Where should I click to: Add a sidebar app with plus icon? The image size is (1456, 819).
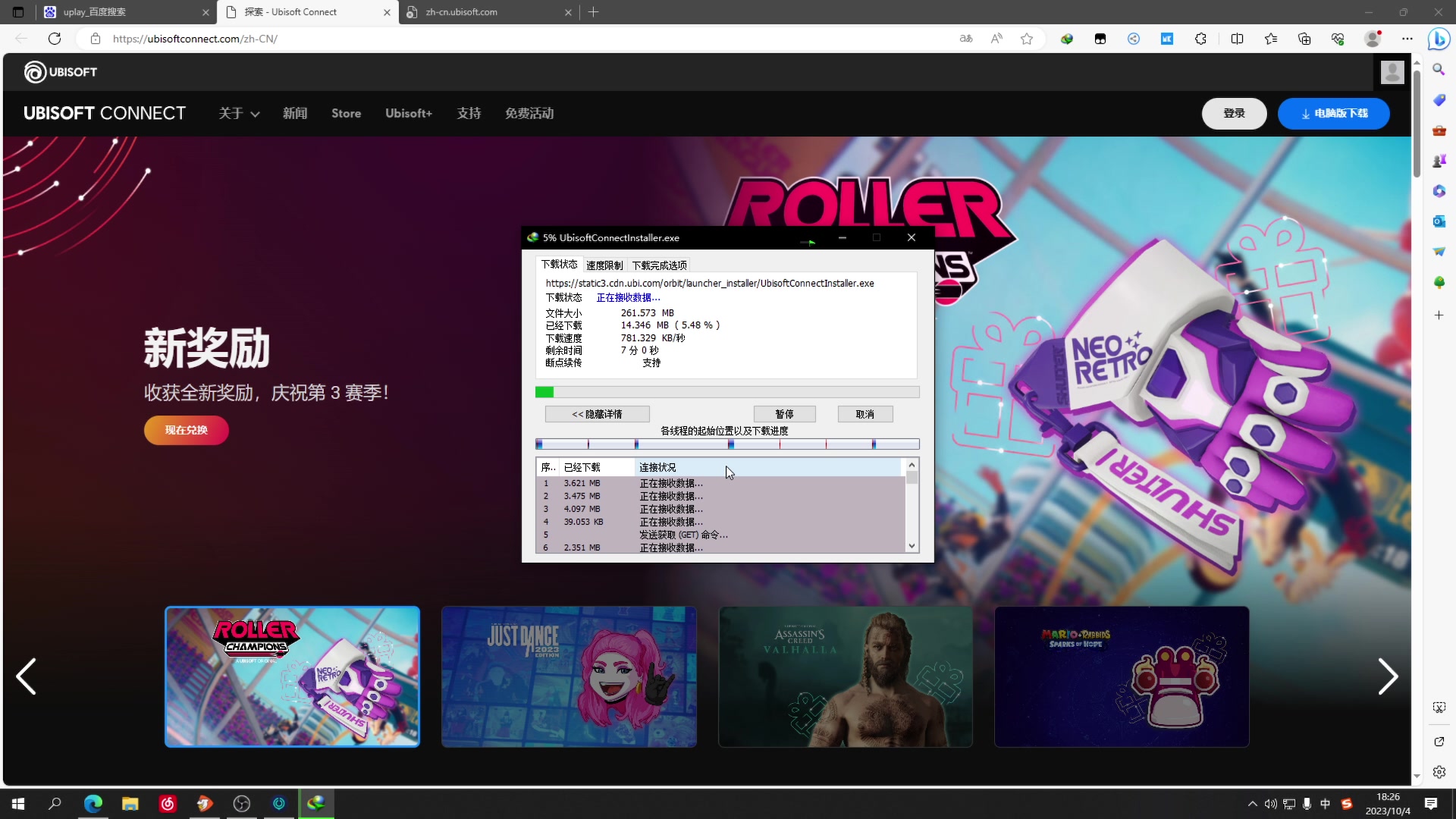point(1439,315)
